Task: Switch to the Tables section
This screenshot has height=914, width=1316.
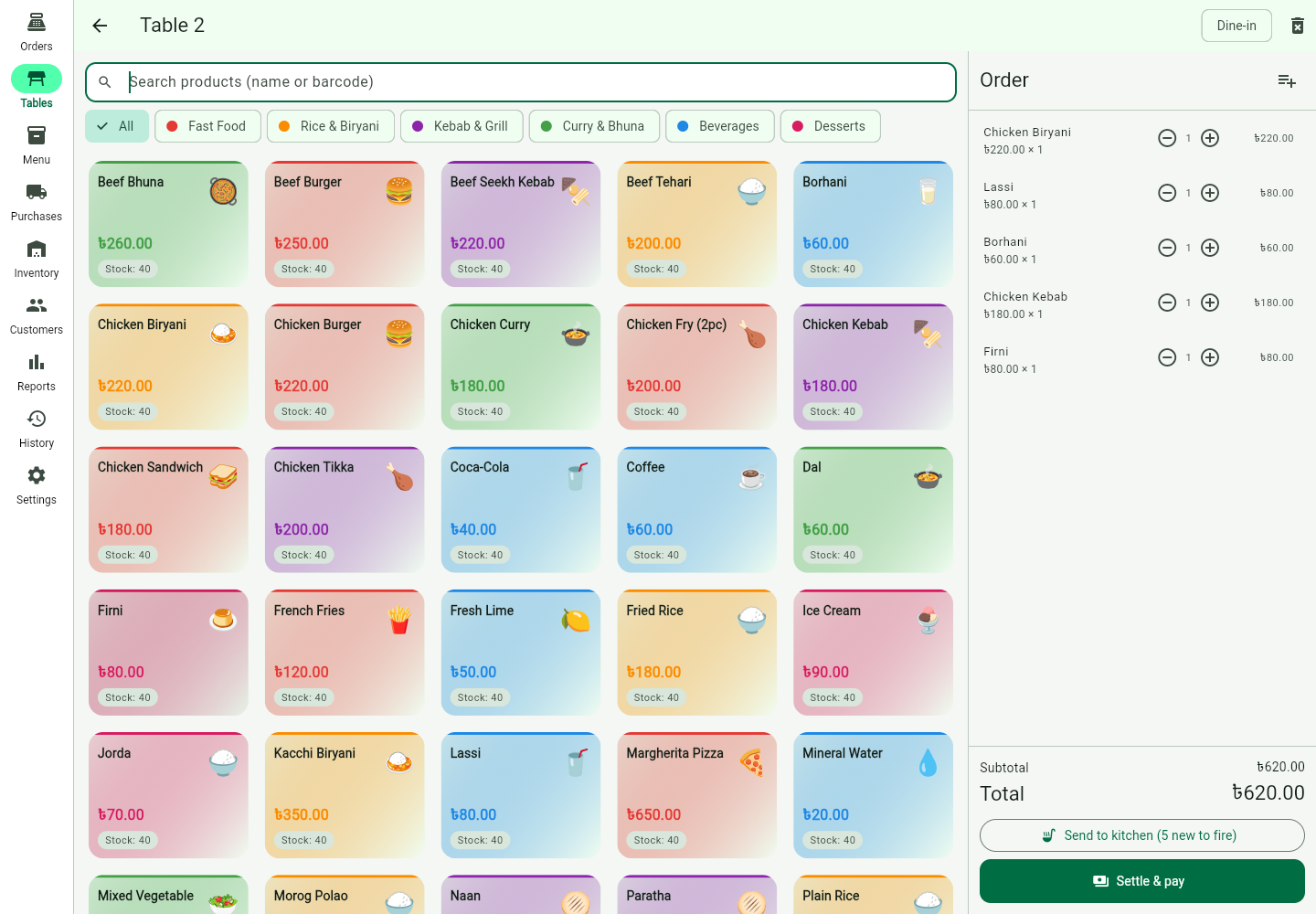Action: click(37, 89)
